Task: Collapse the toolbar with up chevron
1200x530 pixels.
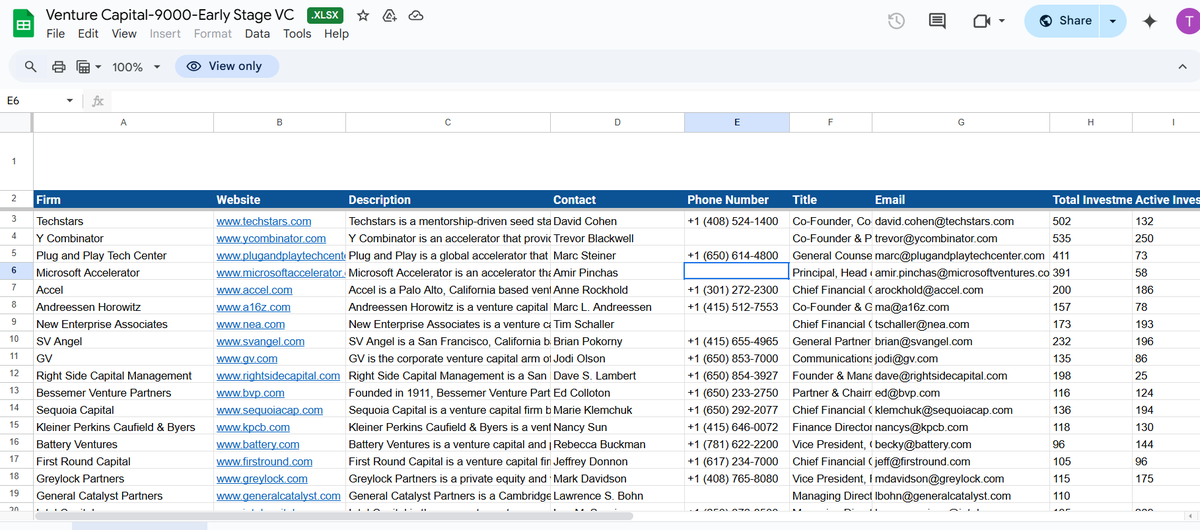Action: tap(1180, 66)
